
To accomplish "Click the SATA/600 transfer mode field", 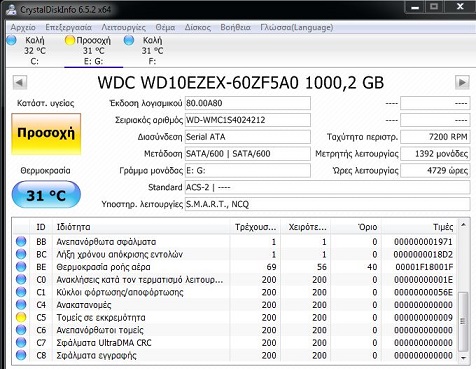I will tap(248, 154).
